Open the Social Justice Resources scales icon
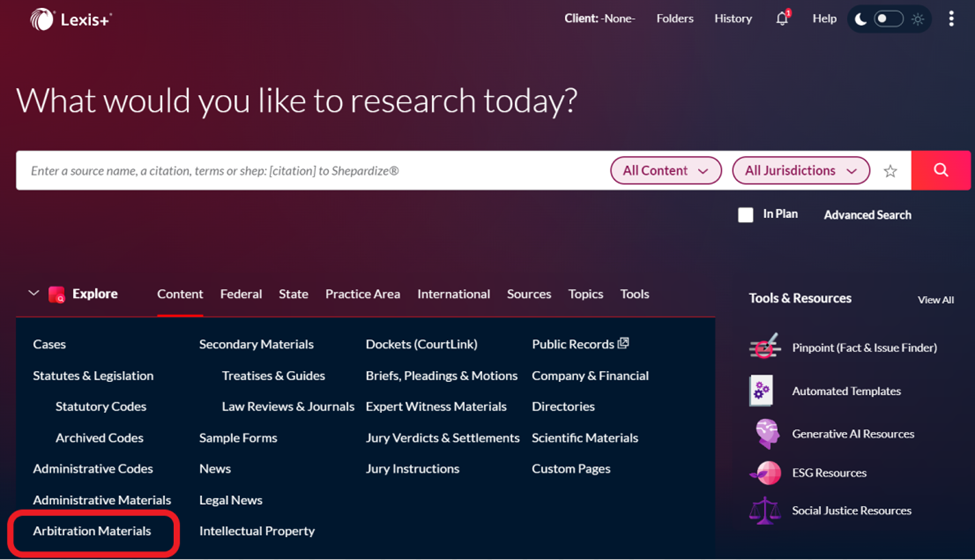 tap(764, 511)
